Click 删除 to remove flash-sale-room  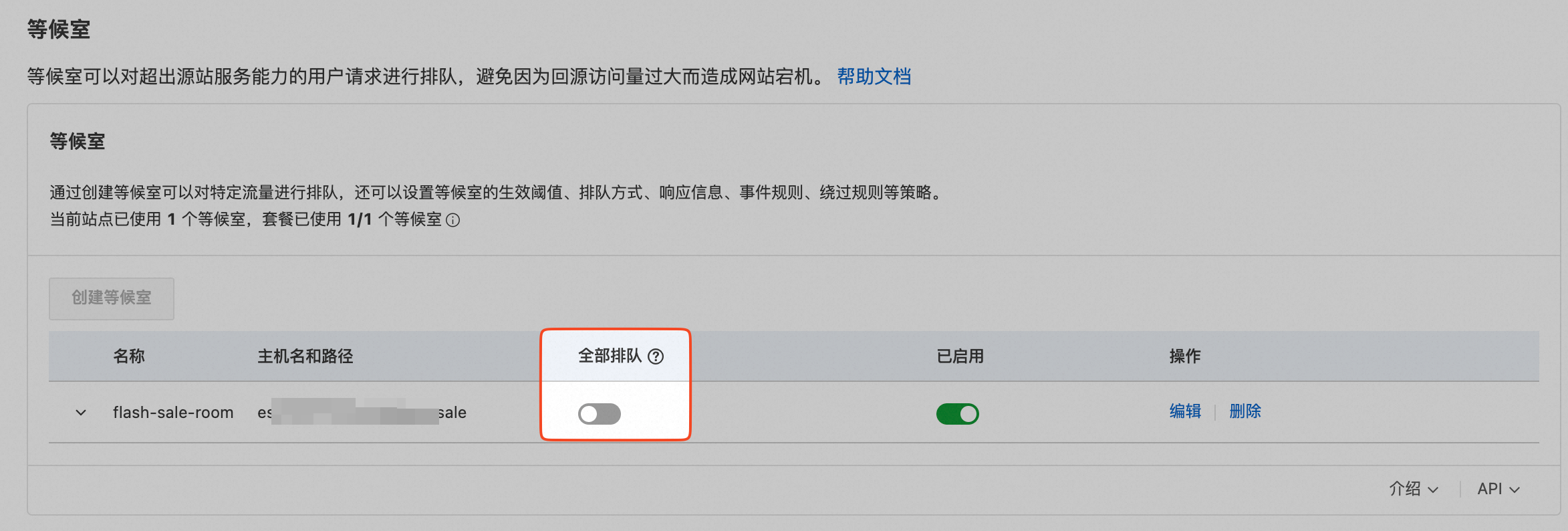[1245, 411]
